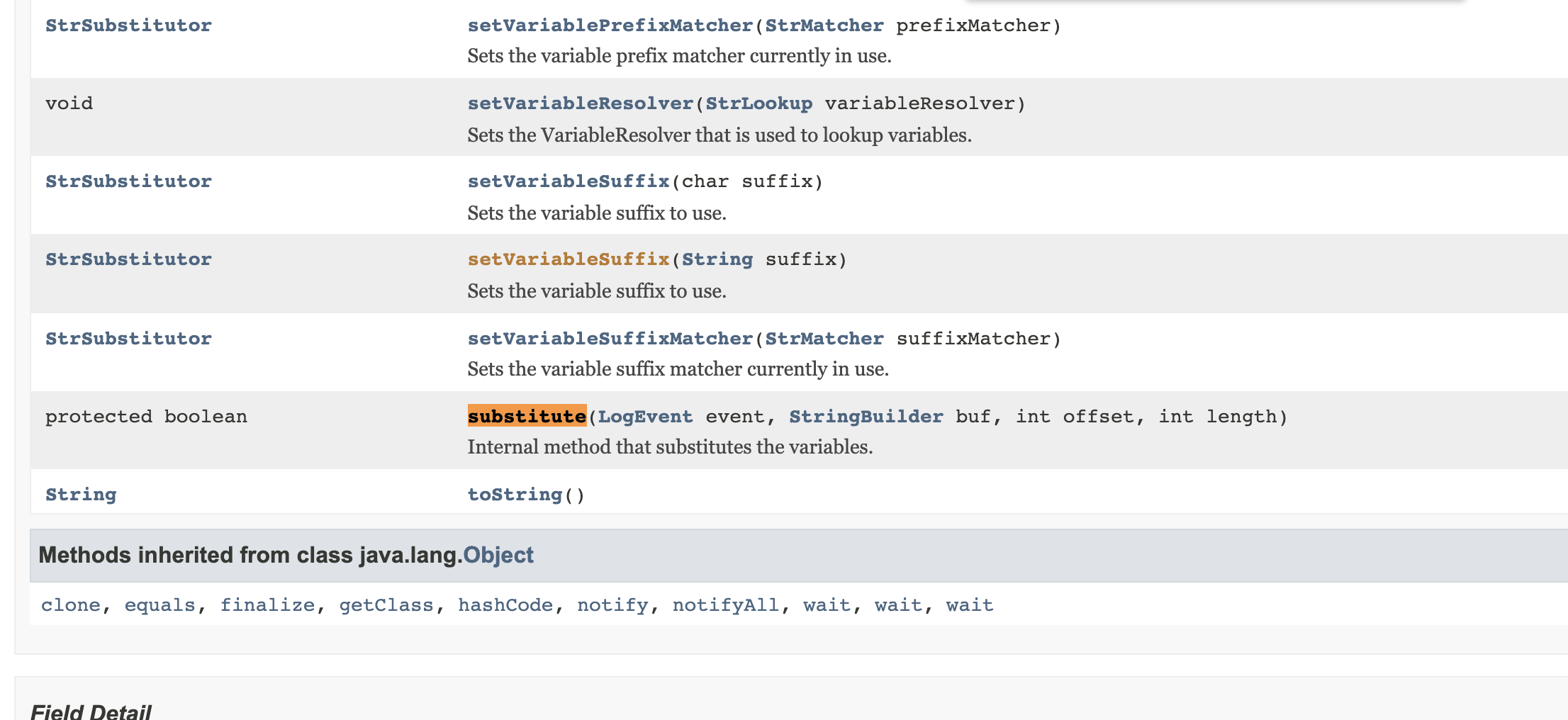Image resolution: width=1568 pixels, height=720 pixels.
Task: Open the setVariableResolver method link
Action: [x=581, y=103]
